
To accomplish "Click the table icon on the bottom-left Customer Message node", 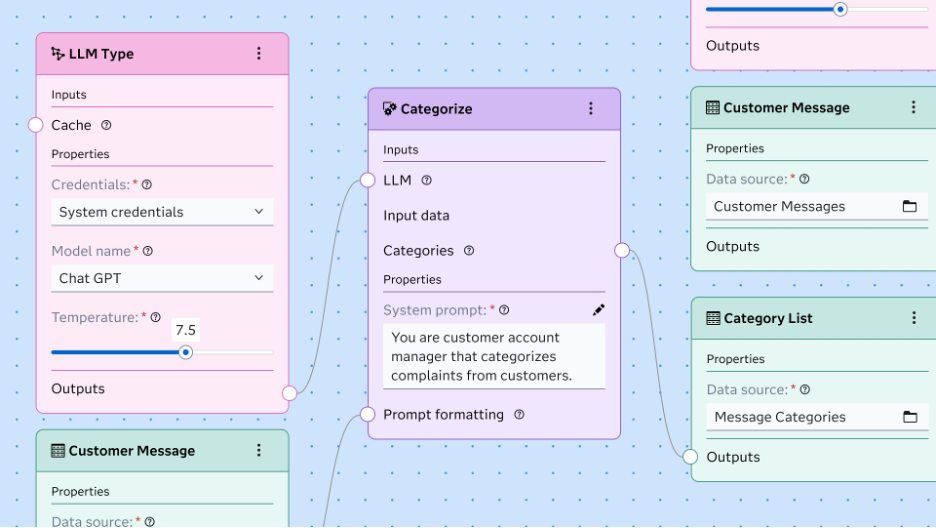I will tap(58, 450).
